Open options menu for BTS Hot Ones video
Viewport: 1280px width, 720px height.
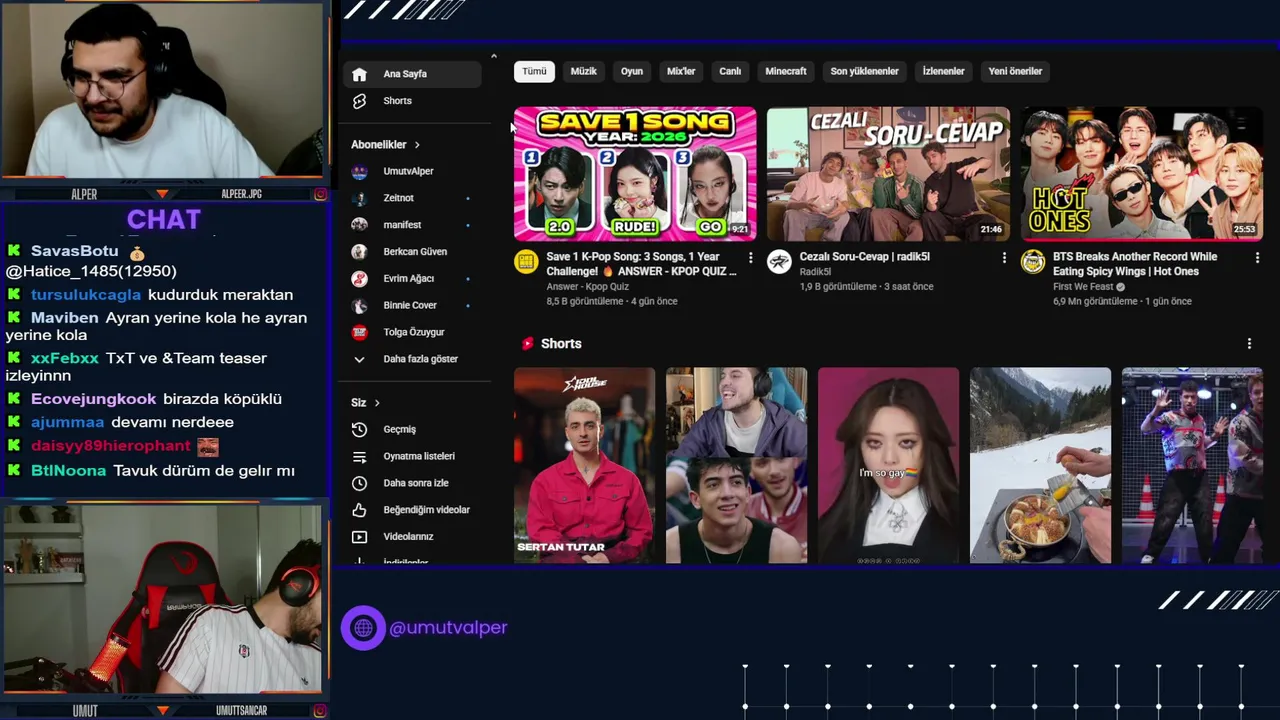[1257, 258]
